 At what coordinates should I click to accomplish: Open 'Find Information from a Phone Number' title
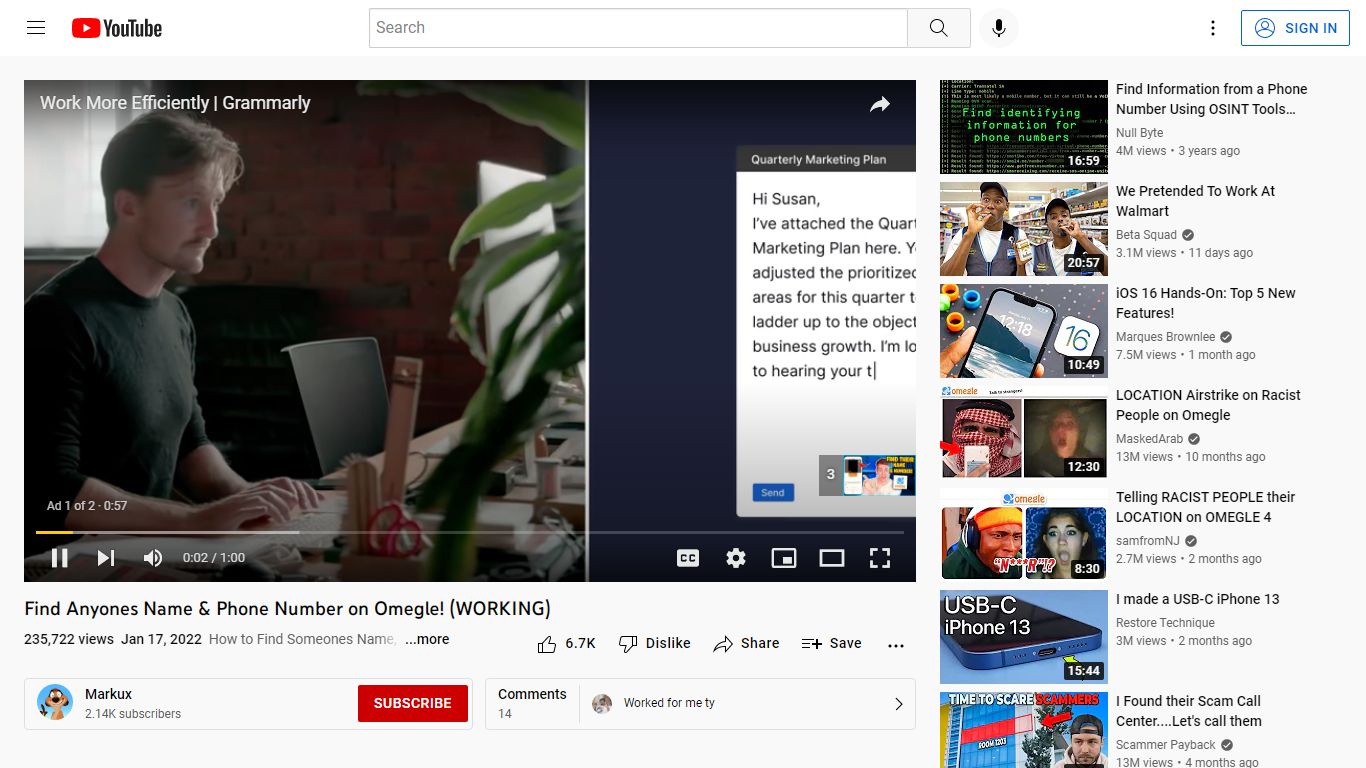pyautogui.click(x=1211, y=99)
